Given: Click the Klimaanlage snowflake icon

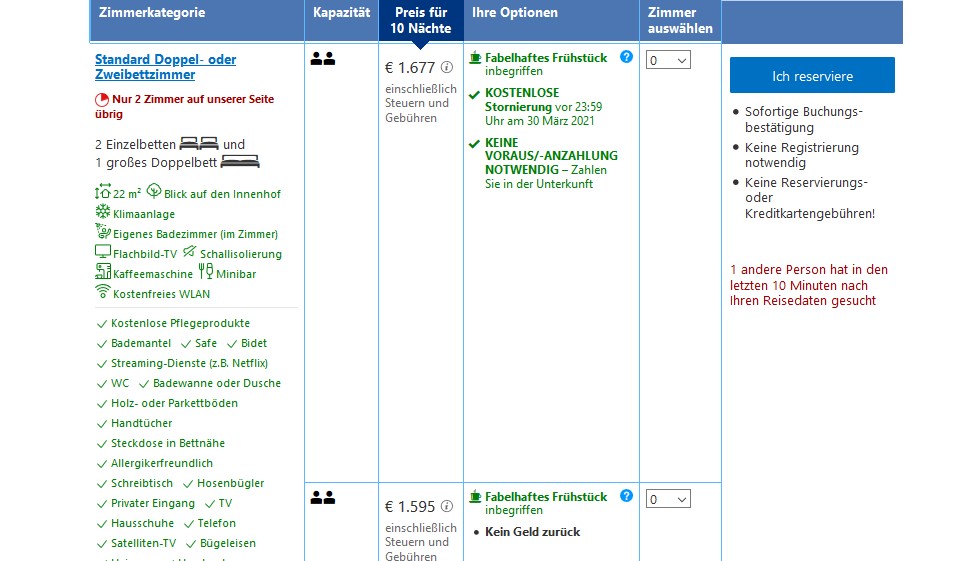Looking at the screenshot, I should tap(102, 212).
